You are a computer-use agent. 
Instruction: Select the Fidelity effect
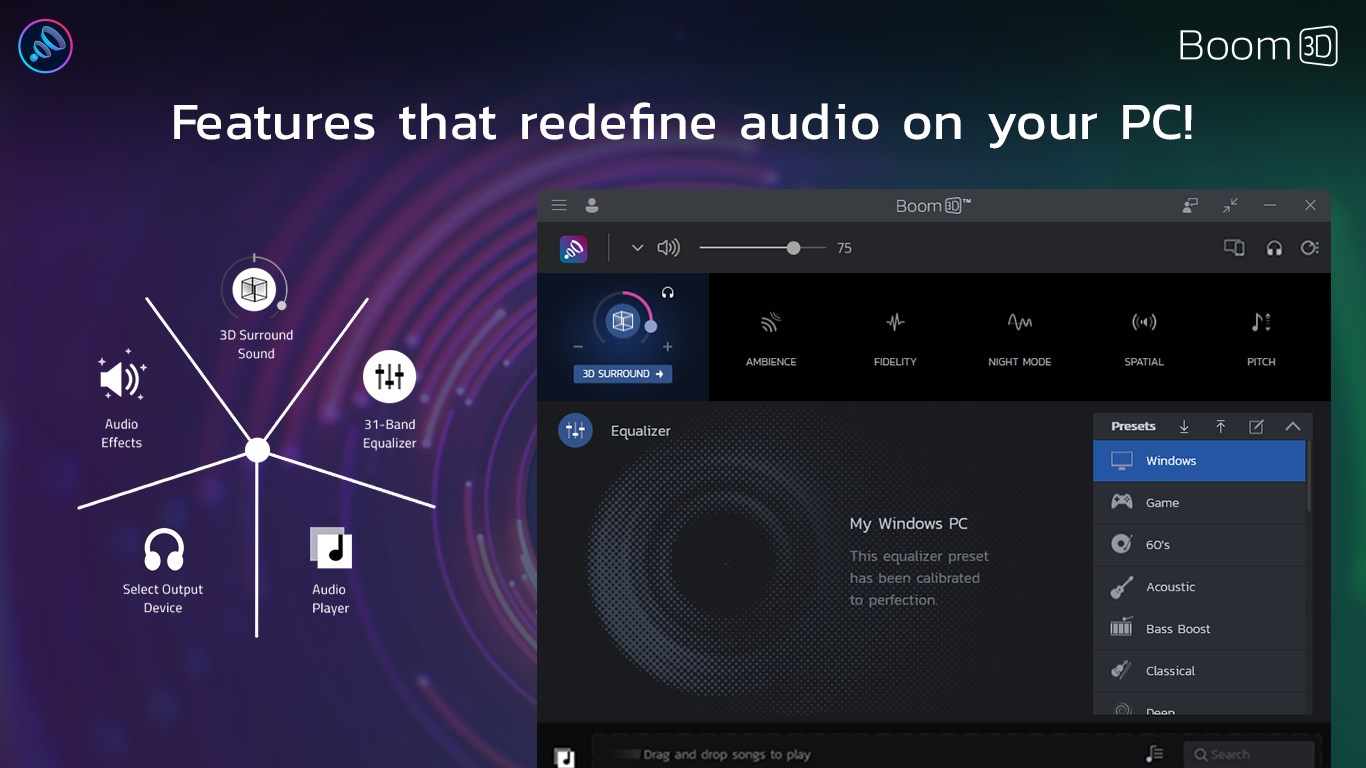[x=894, y=337]
